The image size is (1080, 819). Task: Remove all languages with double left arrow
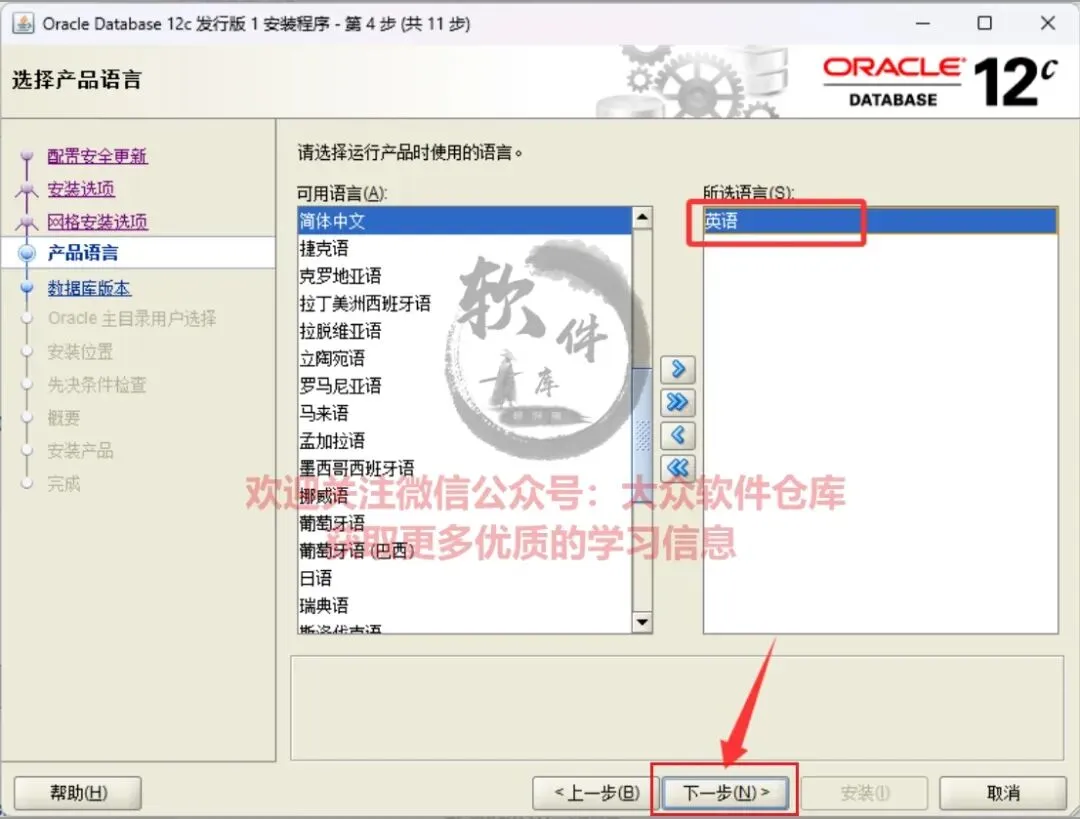coord(678,468)
